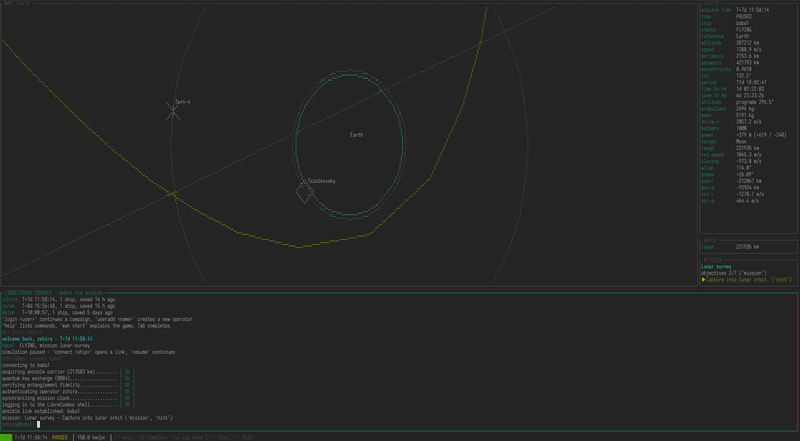Viewport: 800px width, 441px height.
Task: Click the Earth center dot on the map
Action: pos(349,146)
